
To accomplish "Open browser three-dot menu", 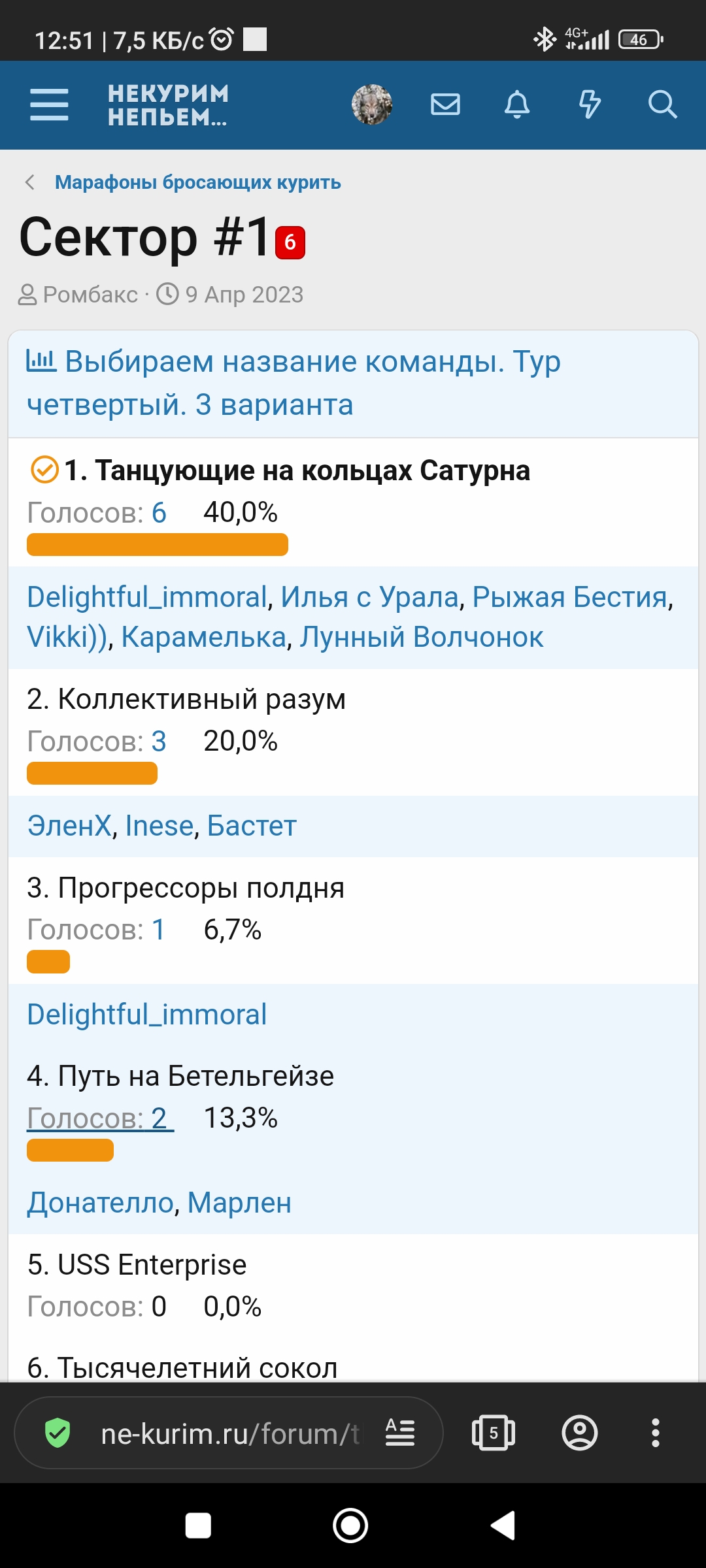I will [656, 1433].
